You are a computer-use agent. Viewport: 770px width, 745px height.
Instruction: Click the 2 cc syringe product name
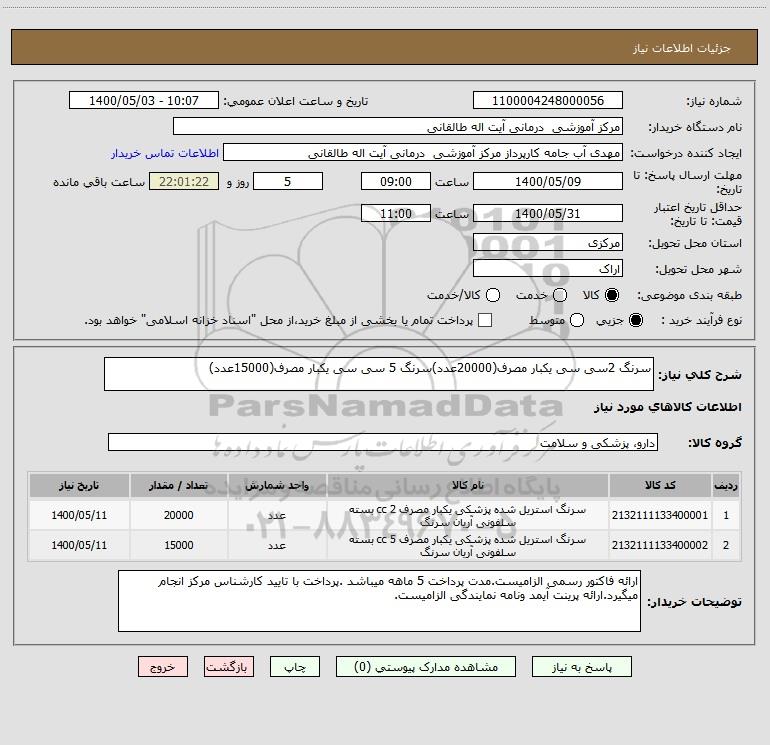[x=468, y=516]
